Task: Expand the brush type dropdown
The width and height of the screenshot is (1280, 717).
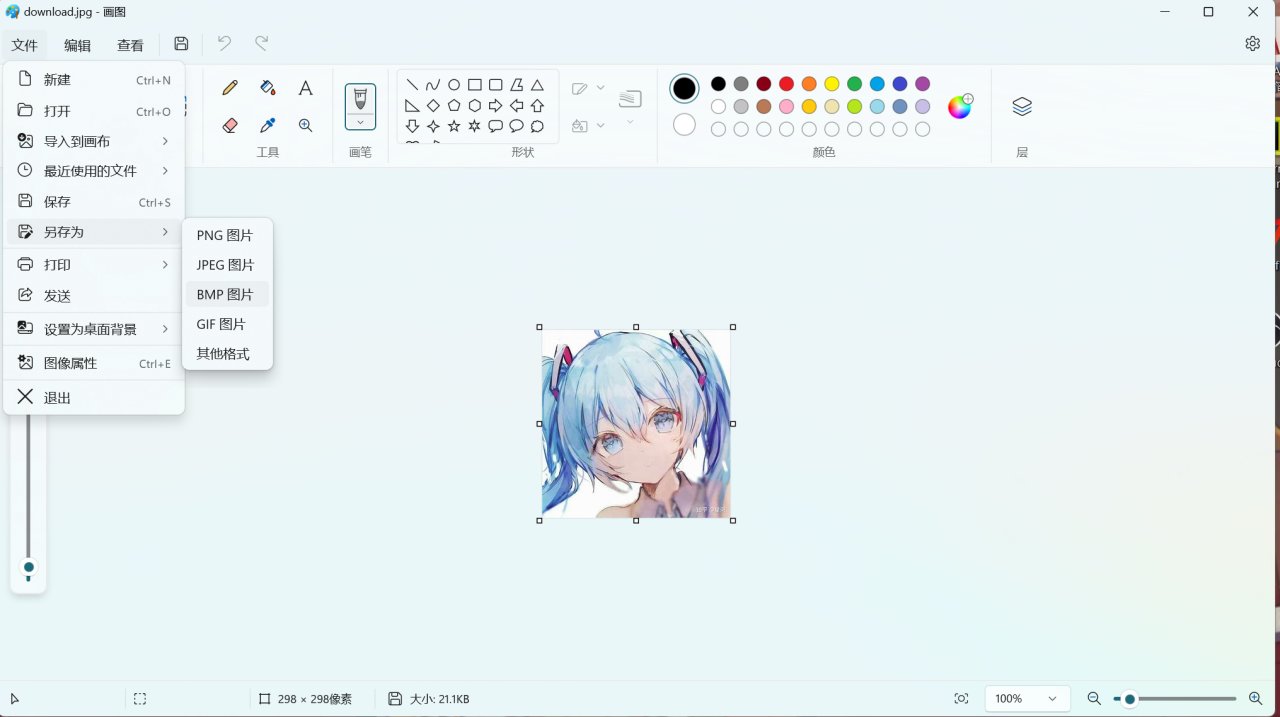Action: click(360, 122)
